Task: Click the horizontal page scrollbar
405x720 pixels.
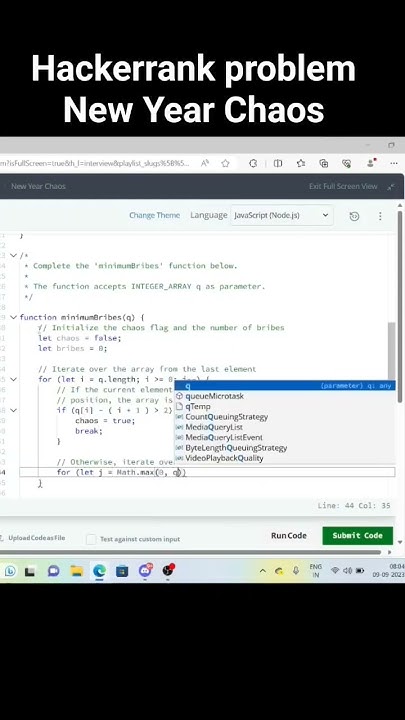Action: click(x=191, y=552)
